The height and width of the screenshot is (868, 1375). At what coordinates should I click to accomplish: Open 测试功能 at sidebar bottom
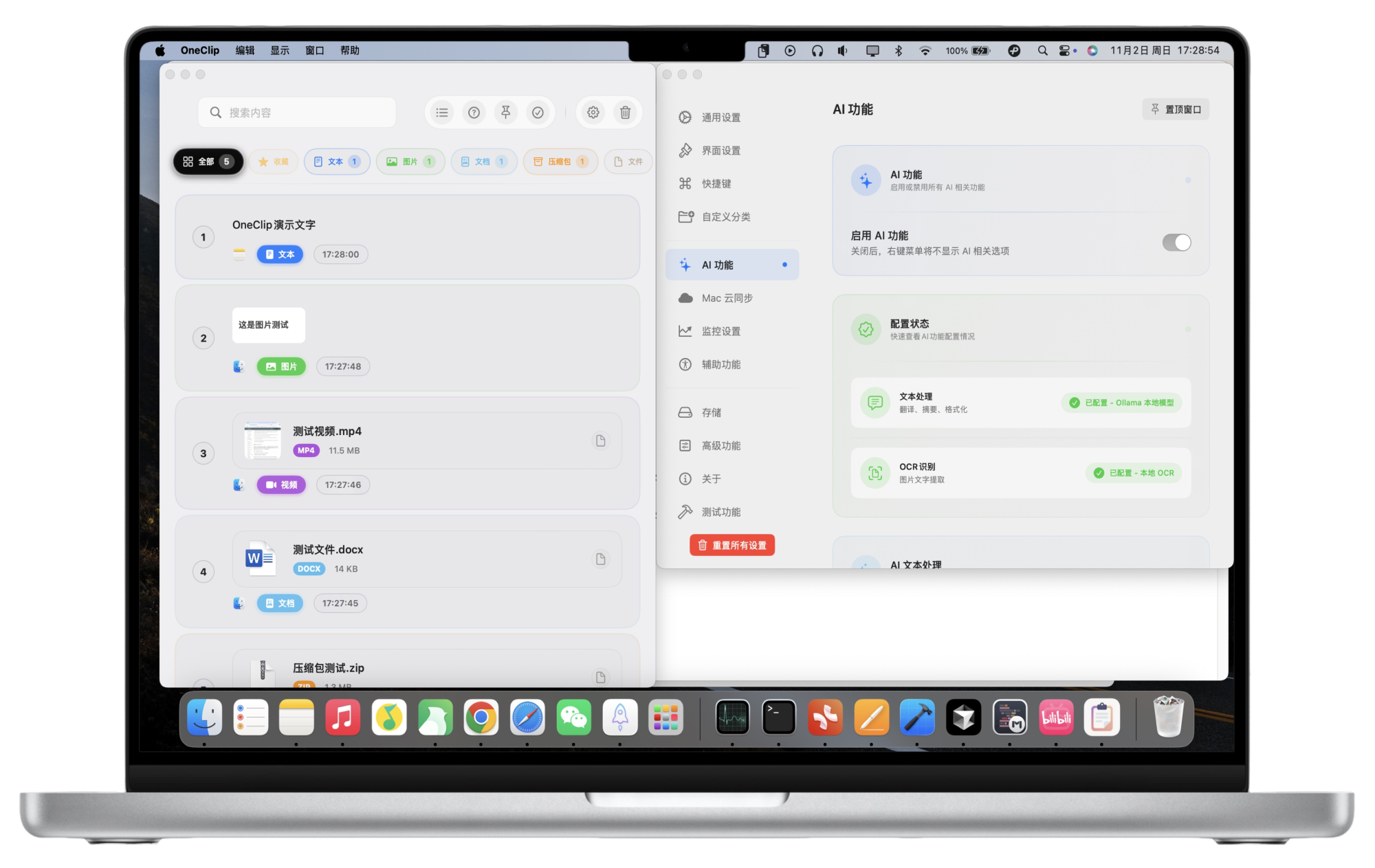click(x=720, y=511)
